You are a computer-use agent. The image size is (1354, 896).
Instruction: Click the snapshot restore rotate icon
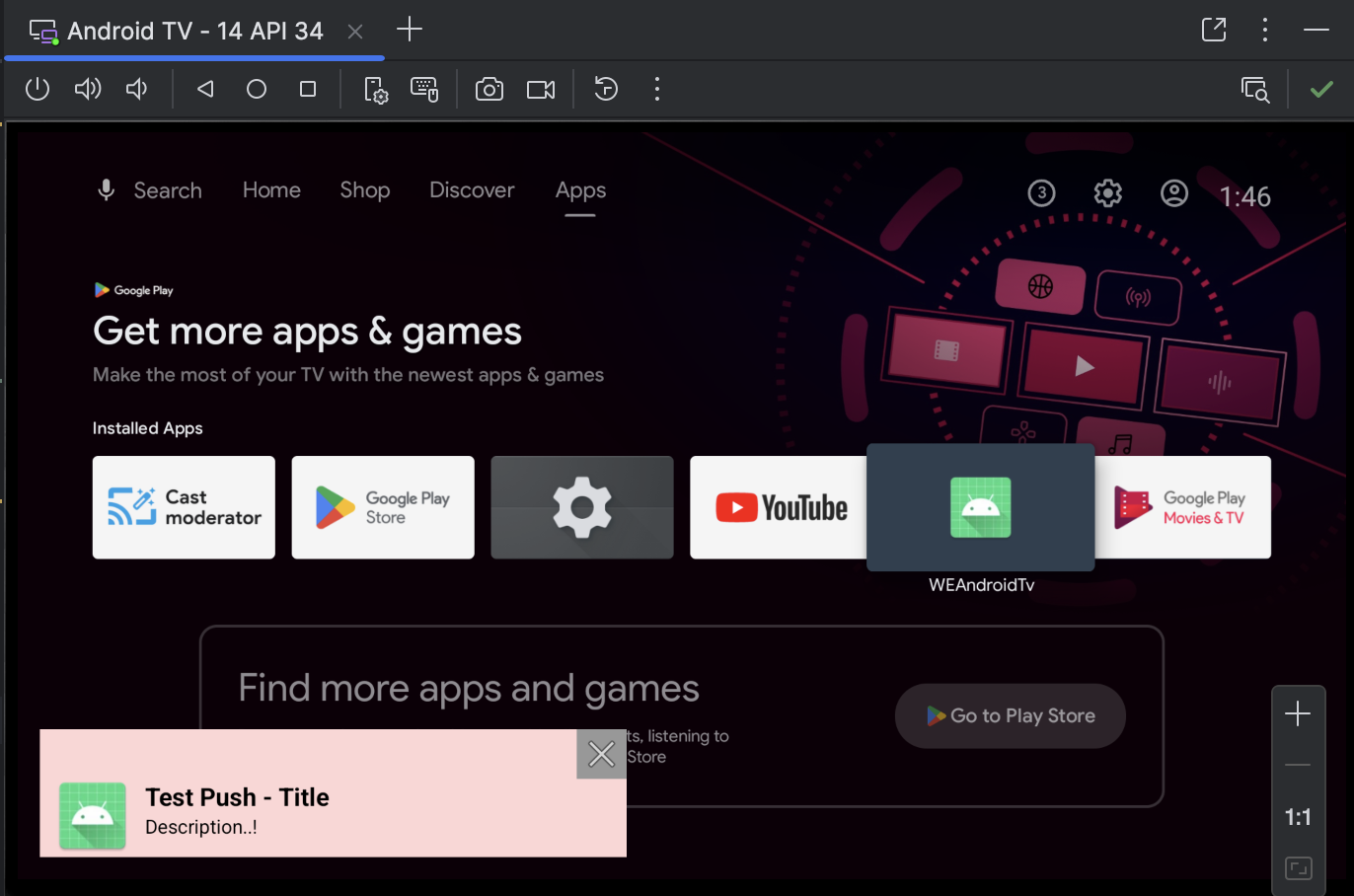click(606, 90)
